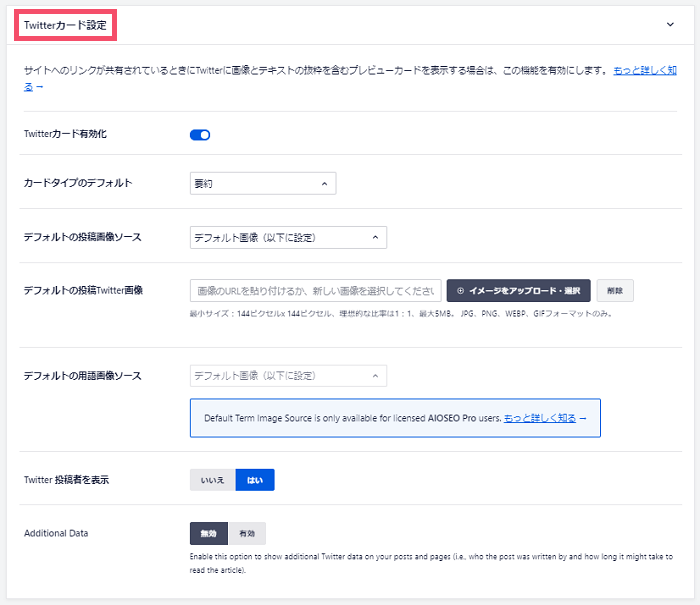The image size is (700, 605).
Task: Click the Twitterカード有効化 label
Action: click(x=65, y=134)
